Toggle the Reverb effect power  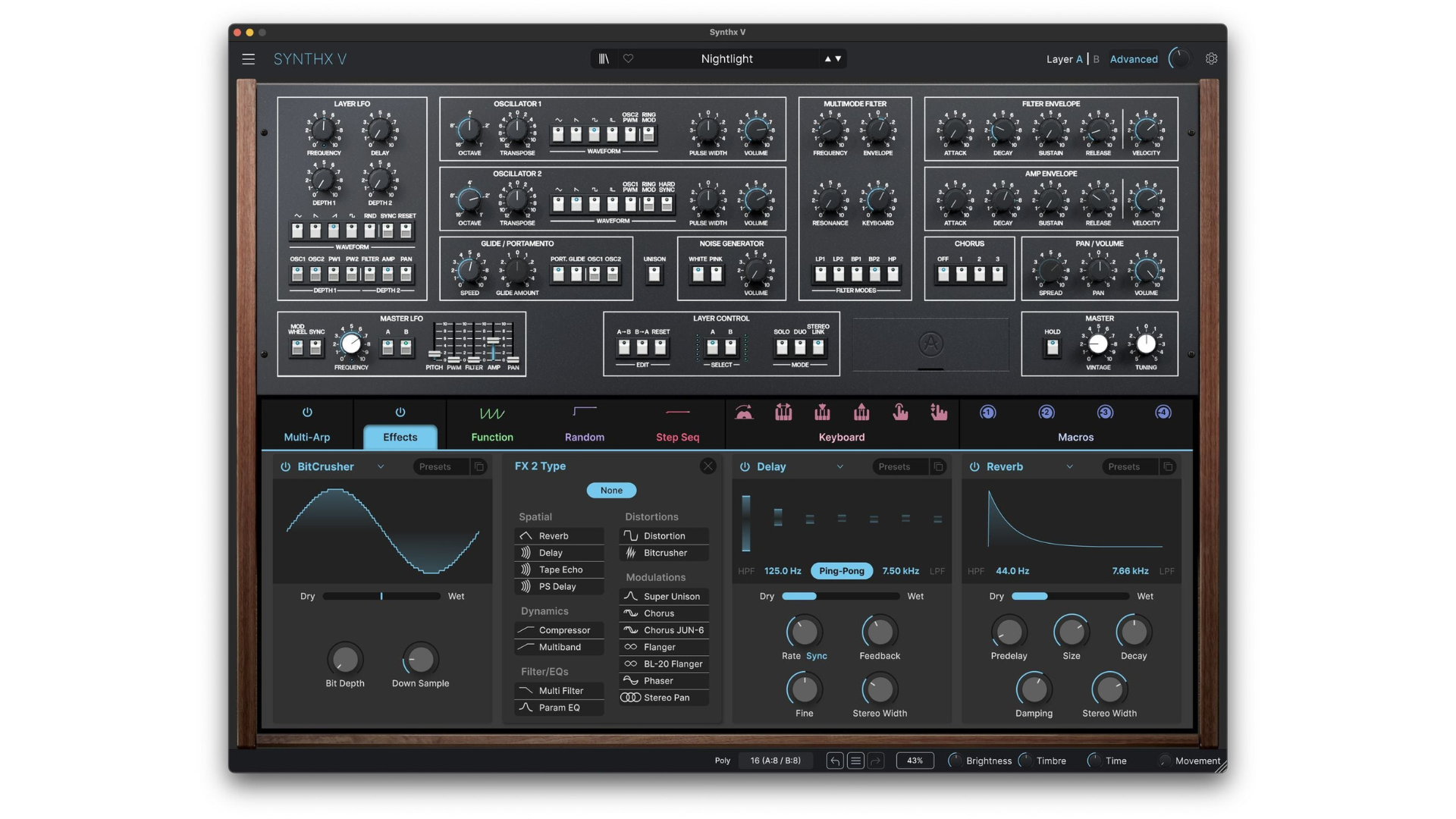[x=974, y=466]
